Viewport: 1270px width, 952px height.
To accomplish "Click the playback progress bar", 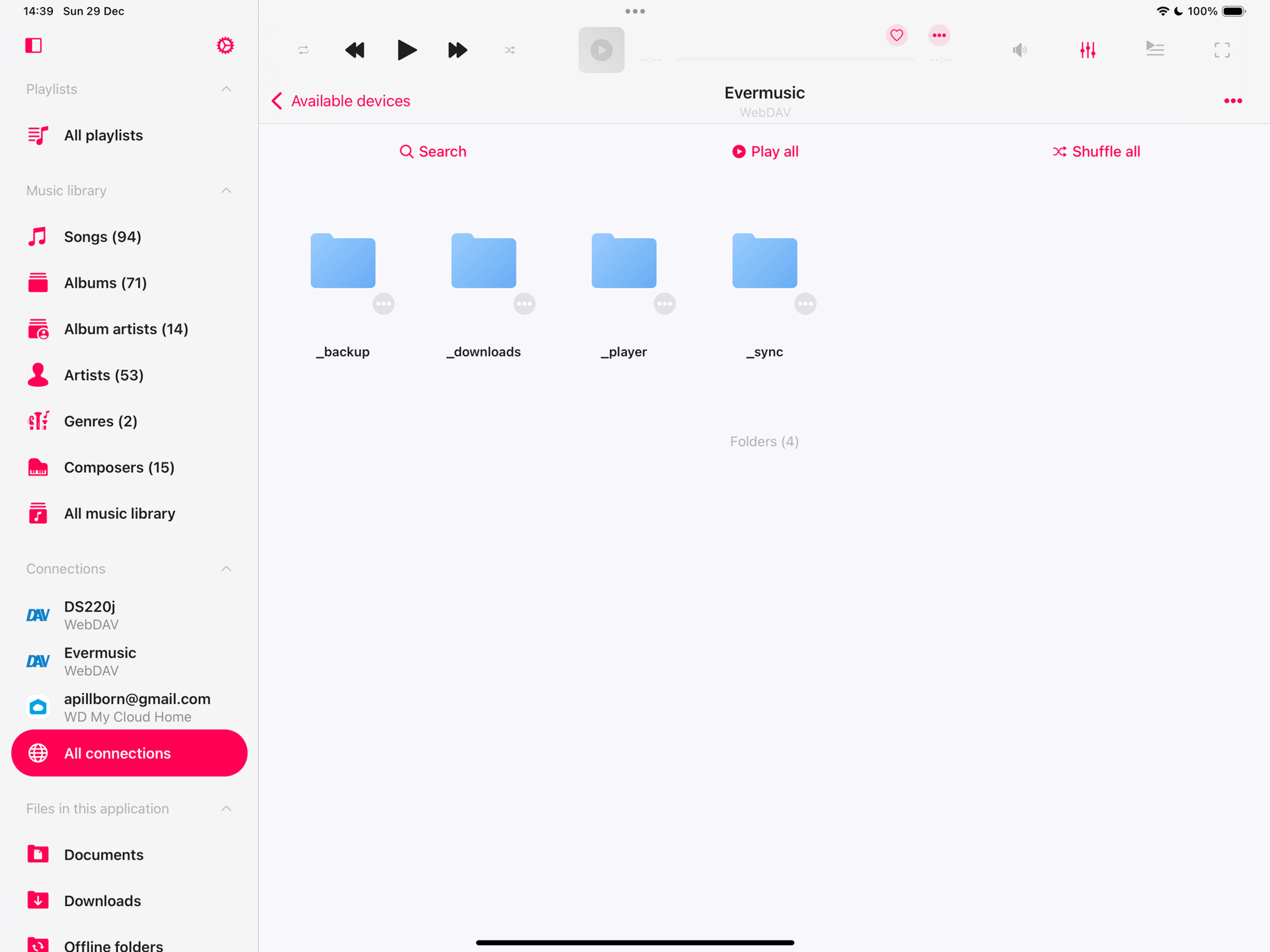I will (x=795, y=59).
